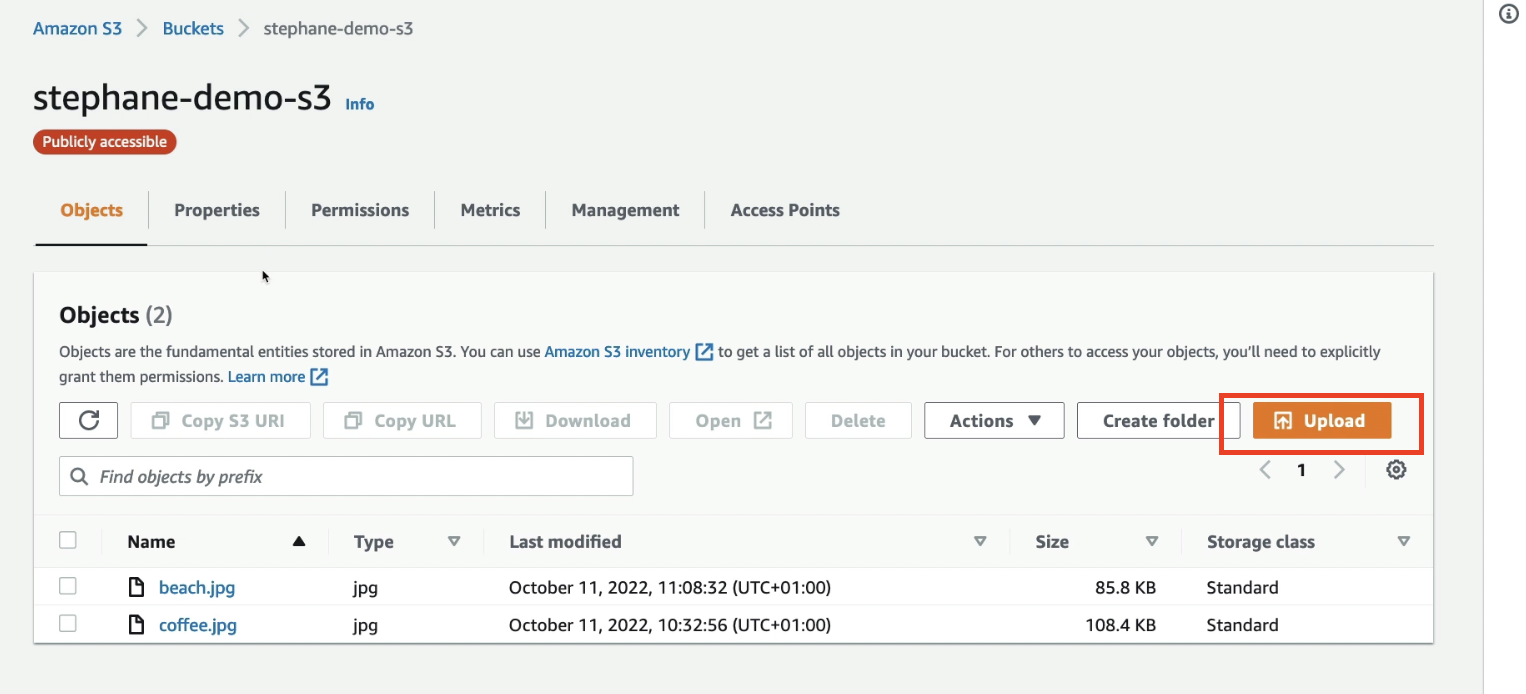Click the Storage class column header
1526x694 pixels.
1261,542
